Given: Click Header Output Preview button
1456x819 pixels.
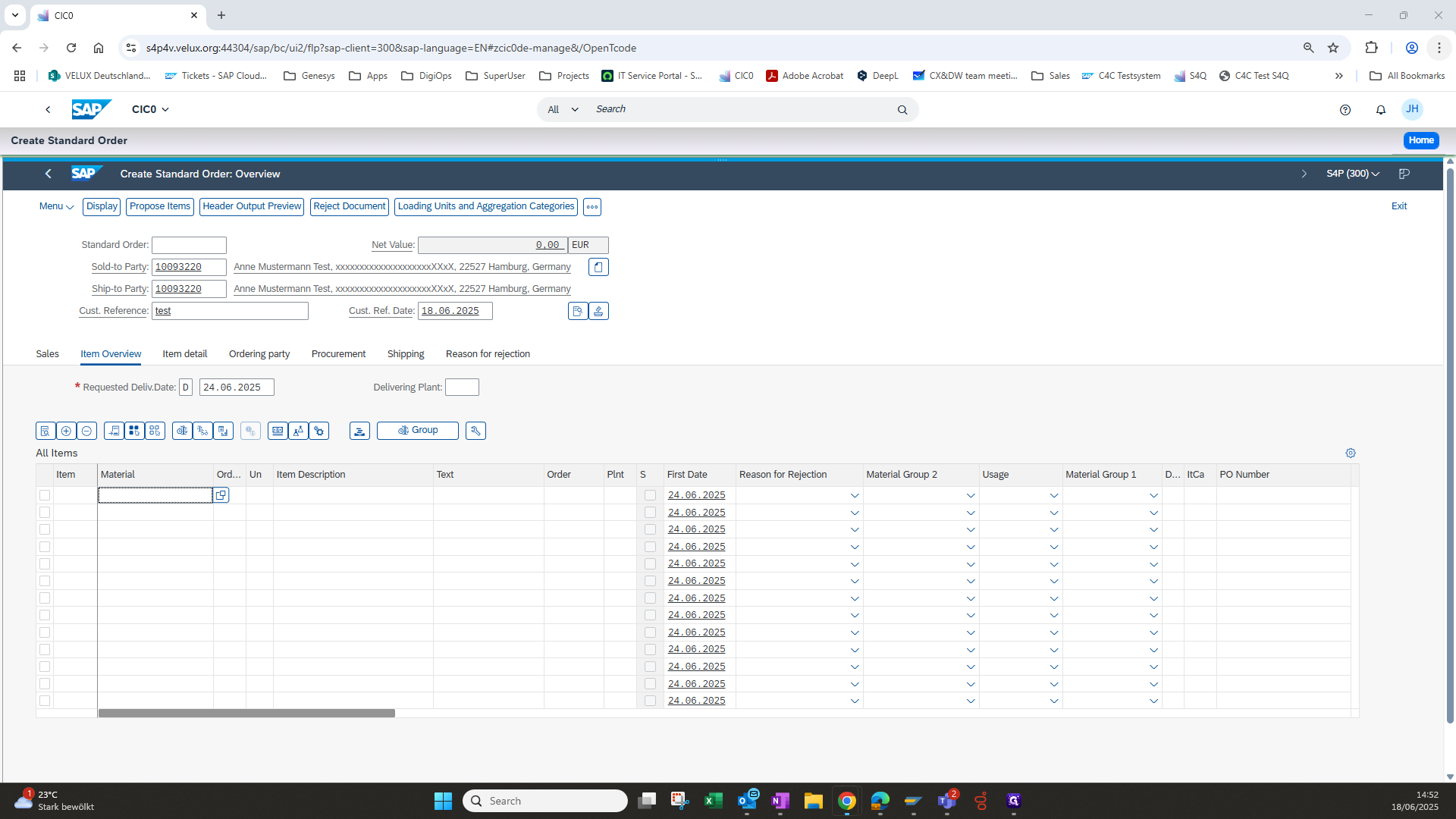Looking at the screenshot, I should pos(252,206).
